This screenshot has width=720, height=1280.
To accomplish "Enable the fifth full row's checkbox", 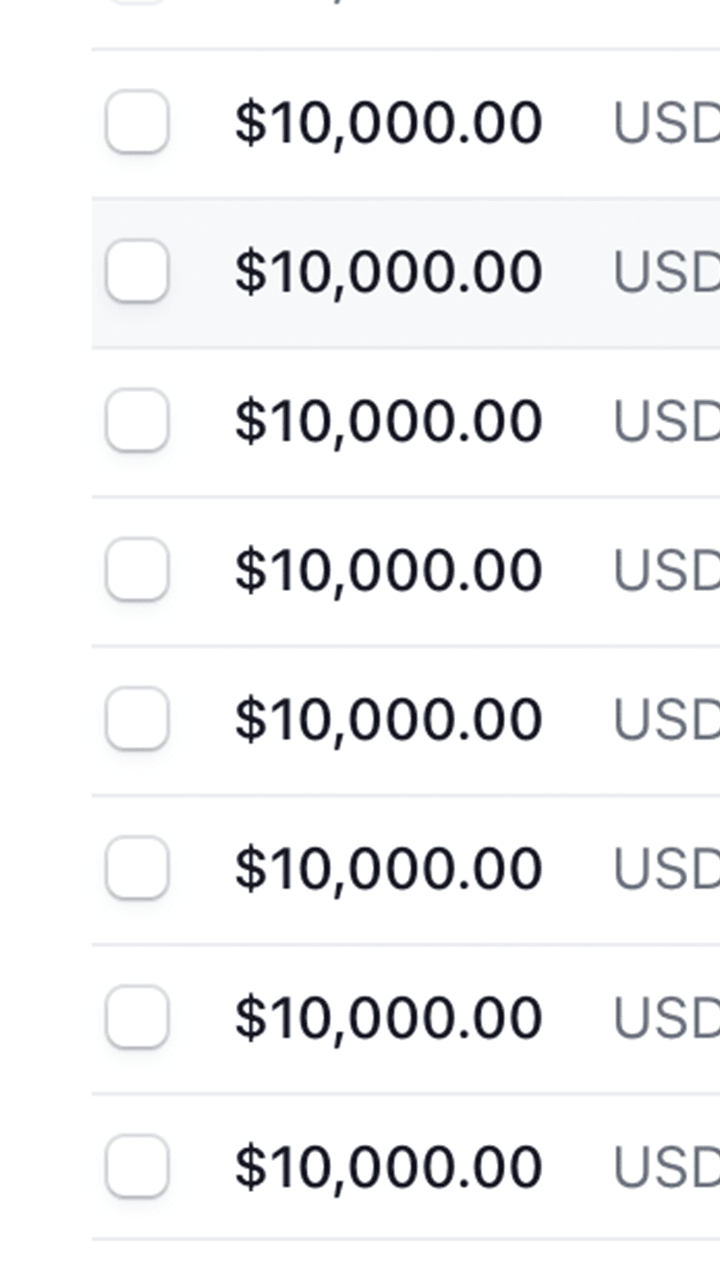I will [137, 718].
